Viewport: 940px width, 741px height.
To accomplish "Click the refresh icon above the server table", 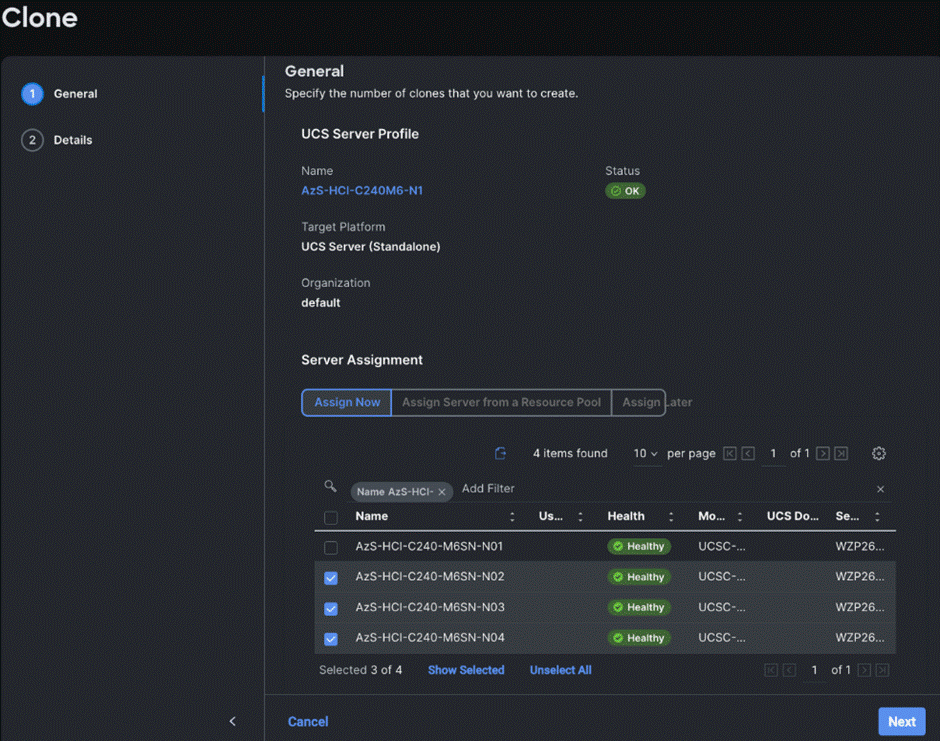I will click(x=499, y=453).
